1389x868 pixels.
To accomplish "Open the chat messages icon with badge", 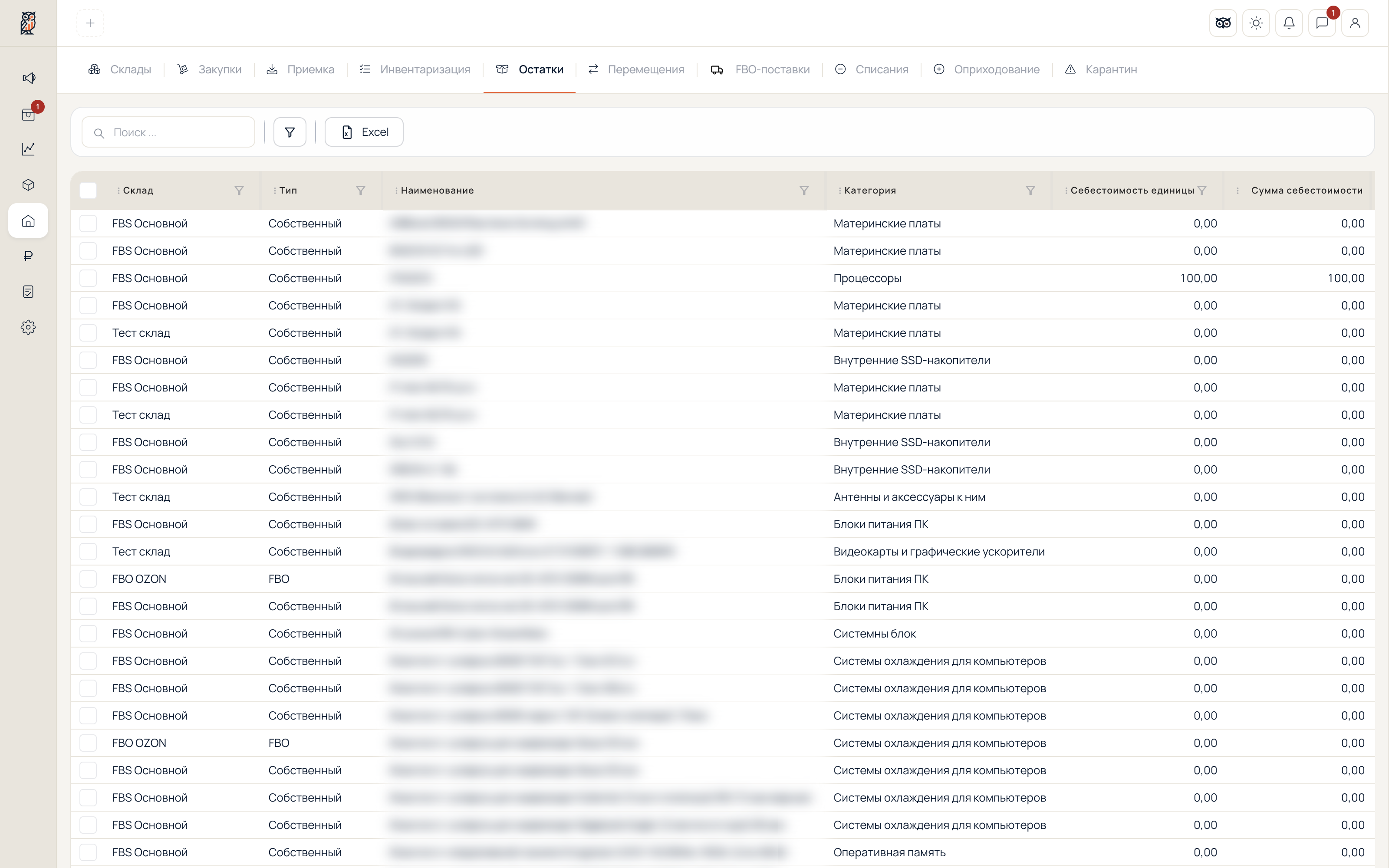I will pos(1322,23).
